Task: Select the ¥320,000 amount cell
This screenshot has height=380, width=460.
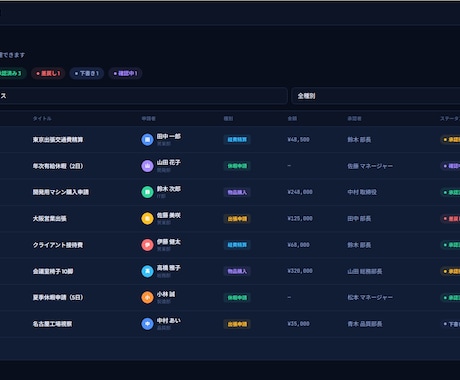Action: pyautogui.click(x=300, y=271)
